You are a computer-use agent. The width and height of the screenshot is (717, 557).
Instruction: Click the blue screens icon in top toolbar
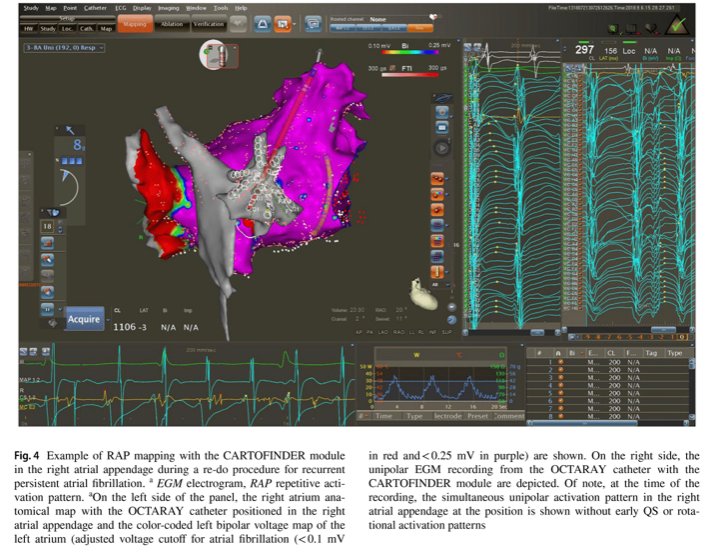[313, 24]
